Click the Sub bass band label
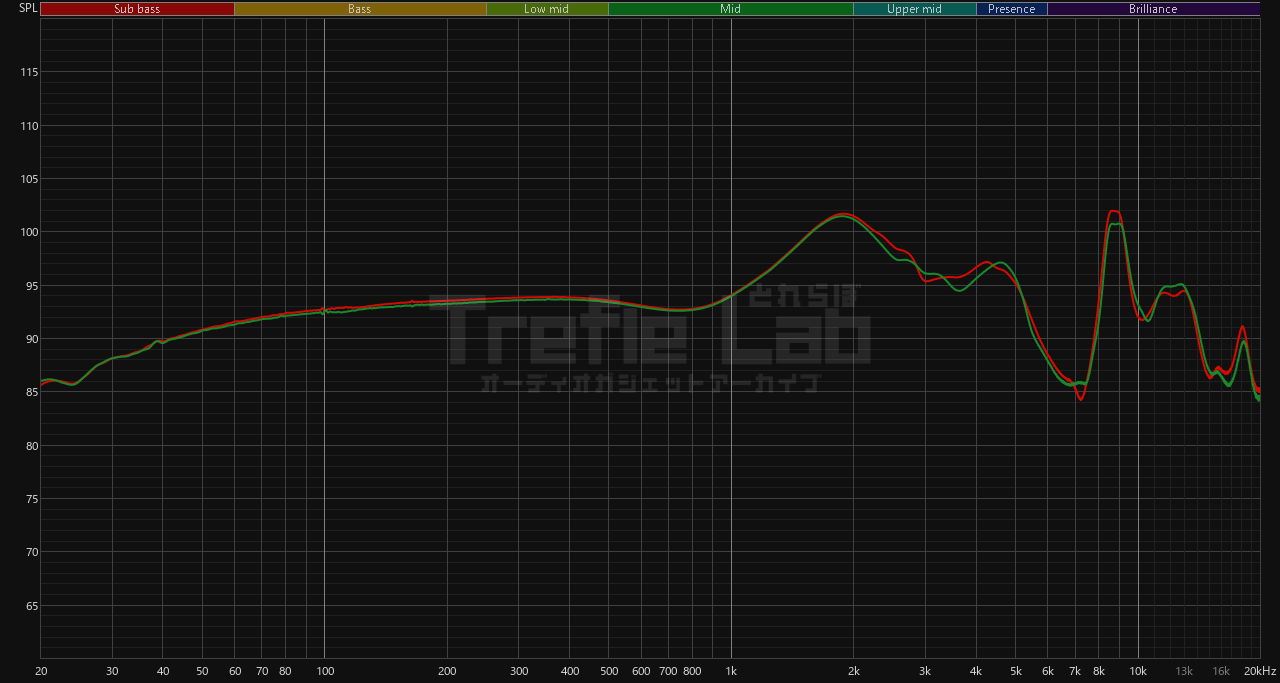 [137, 9]
